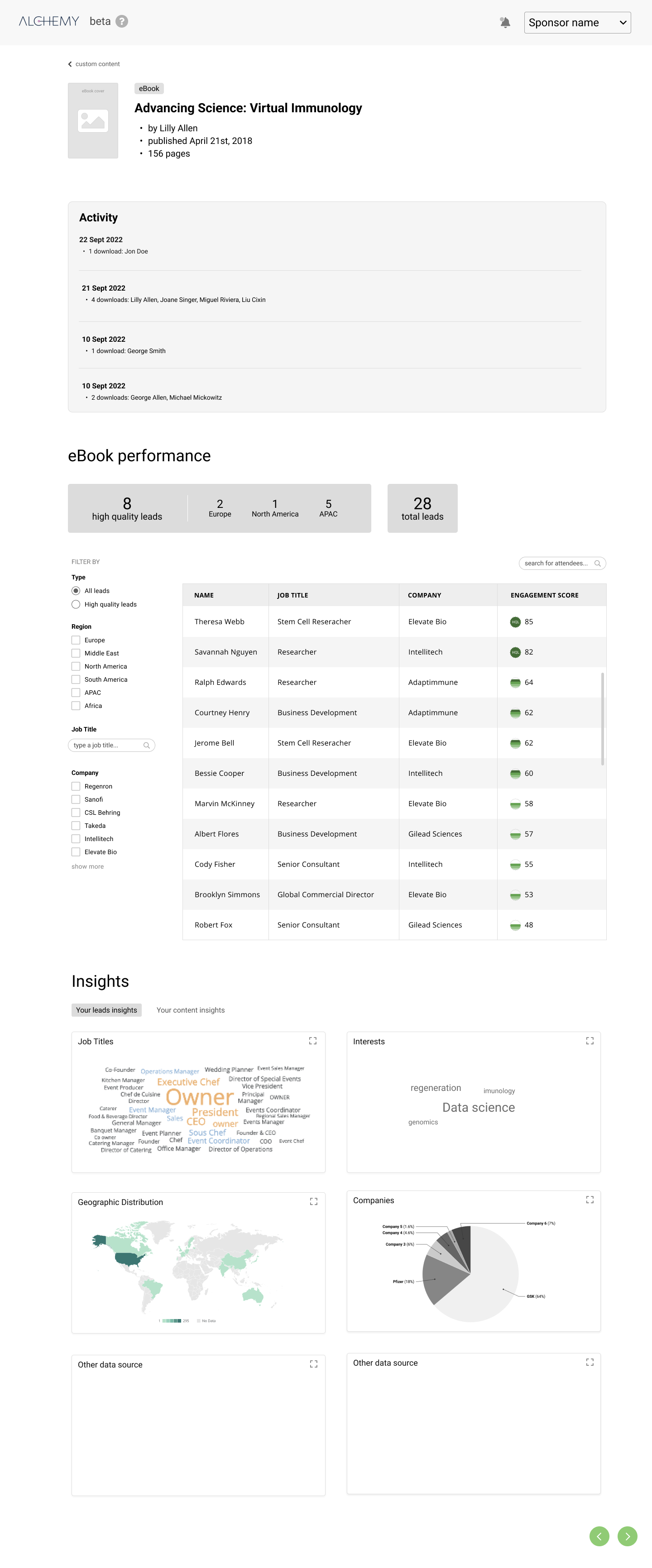Go to previous page with green arrow

599,1536
